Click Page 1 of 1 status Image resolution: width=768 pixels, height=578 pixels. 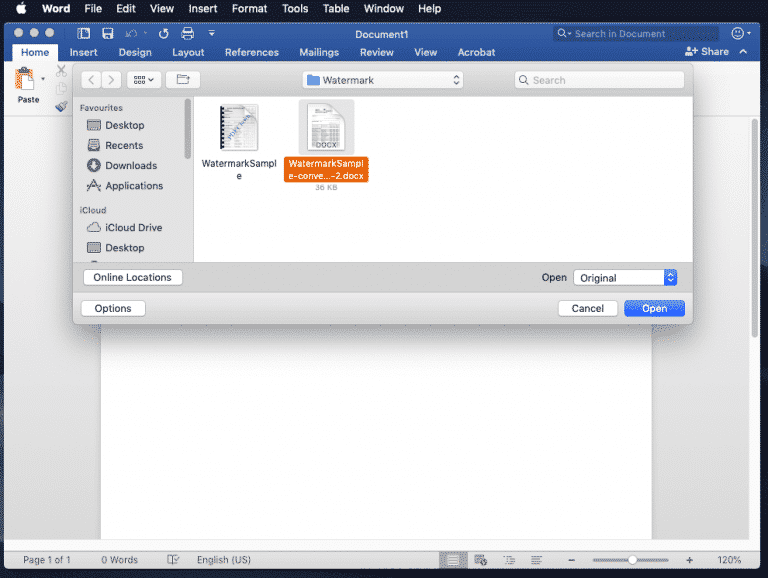tap(47, 560)
